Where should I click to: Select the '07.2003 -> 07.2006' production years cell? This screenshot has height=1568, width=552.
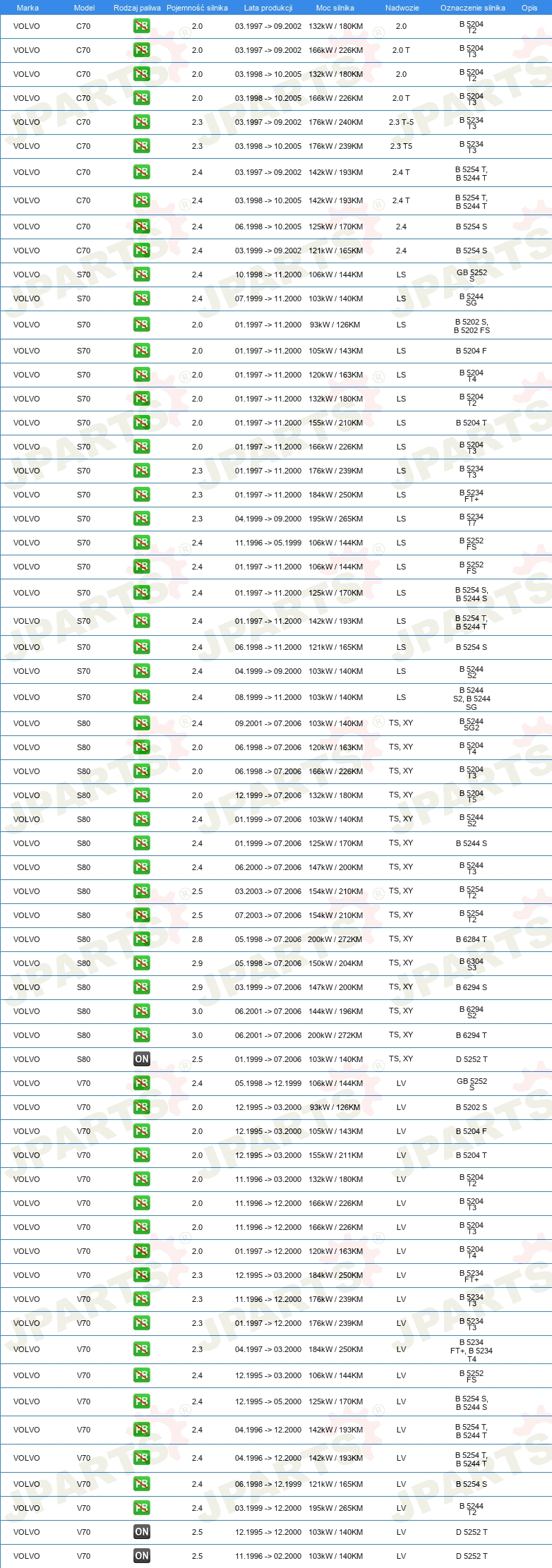[268, 915]
